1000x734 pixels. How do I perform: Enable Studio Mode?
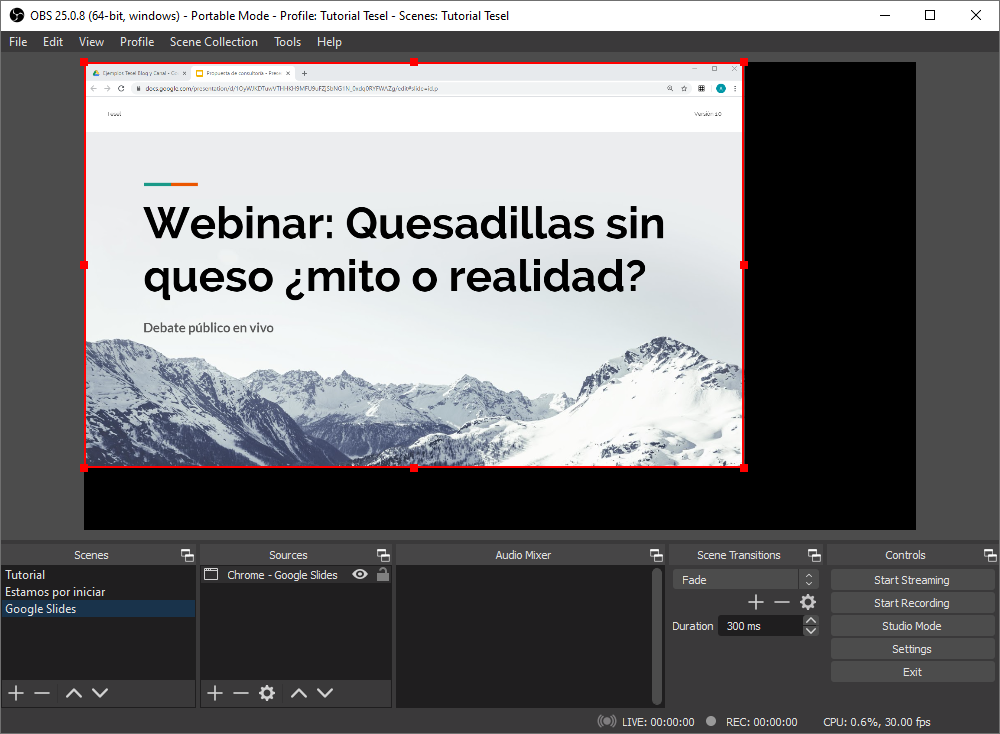911,625
